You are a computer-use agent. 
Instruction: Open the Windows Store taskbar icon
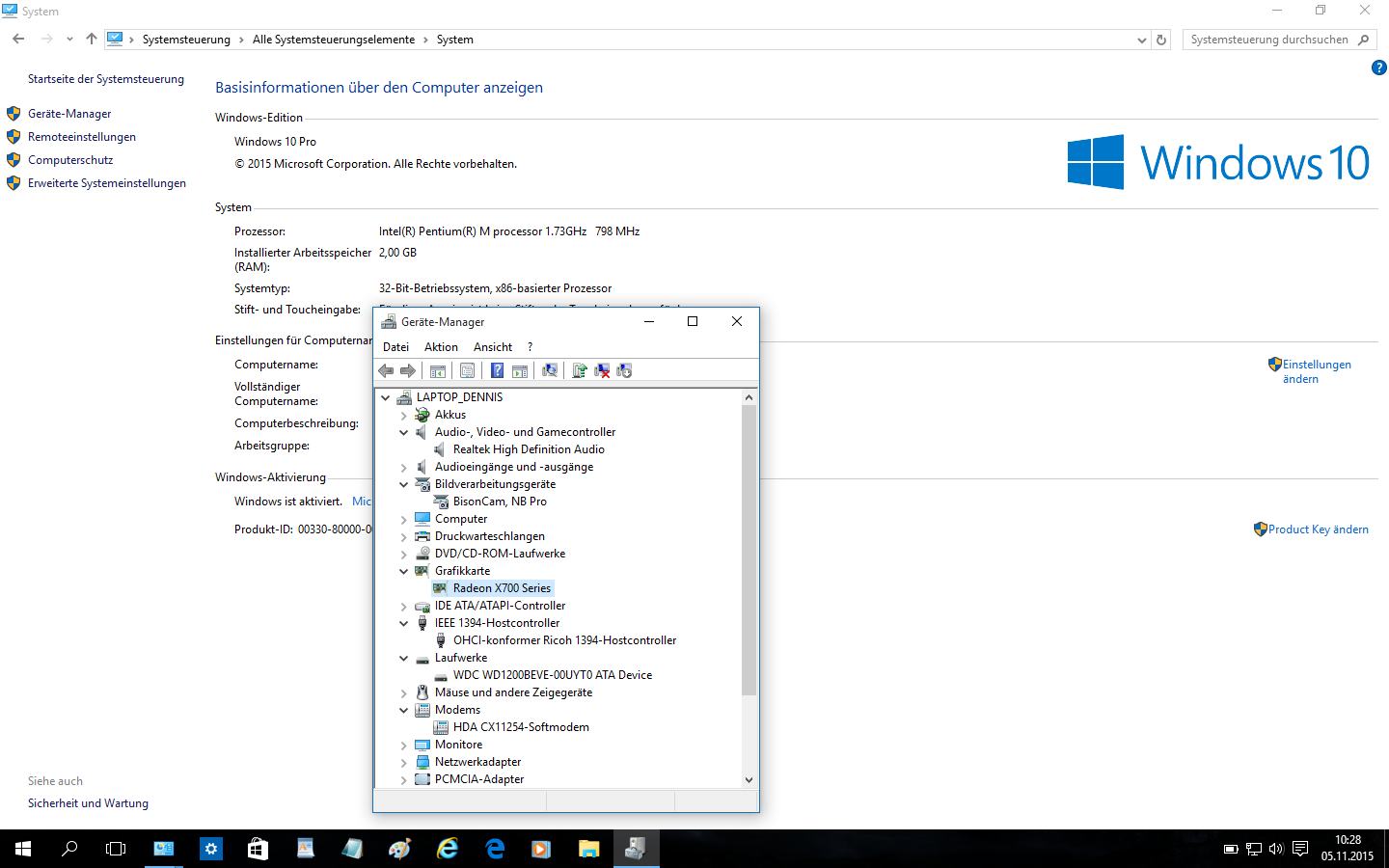tap(258, 849)
